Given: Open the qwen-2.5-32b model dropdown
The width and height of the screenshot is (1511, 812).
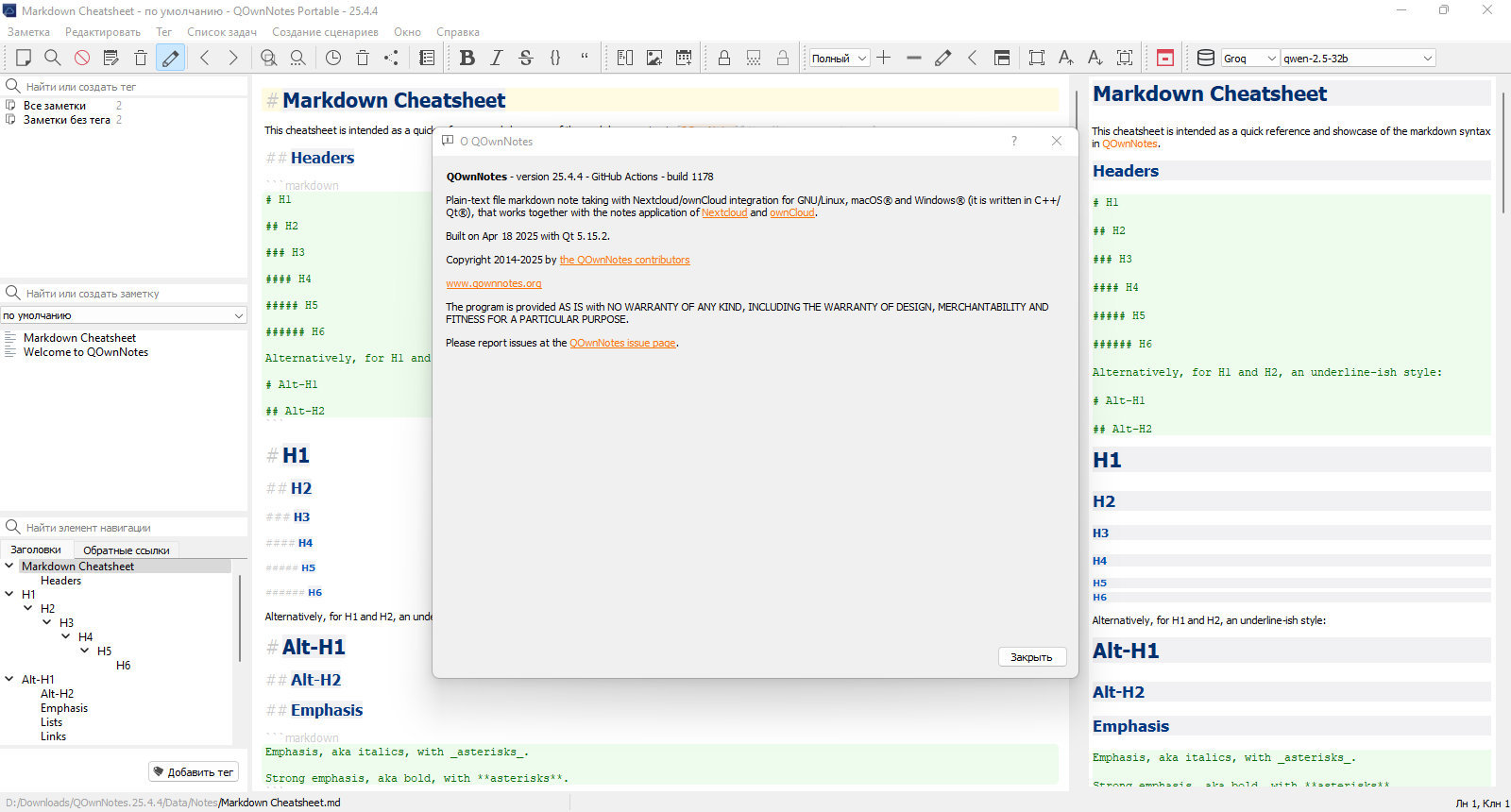Looking at the screenshot, I should [x=1358, y=58].
